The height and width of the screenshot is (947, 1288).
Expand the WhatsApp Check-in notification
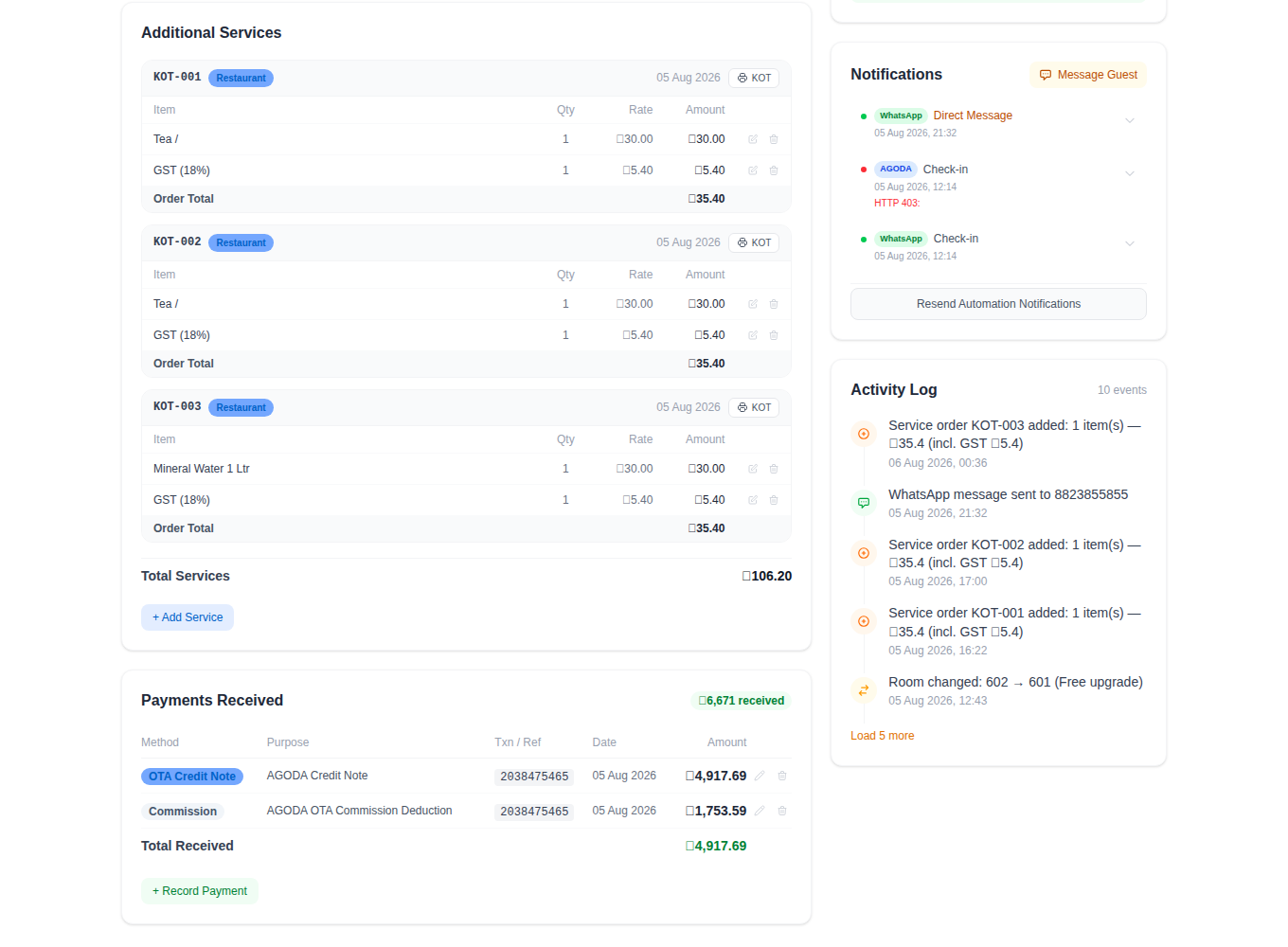[x=1130, y=243]
